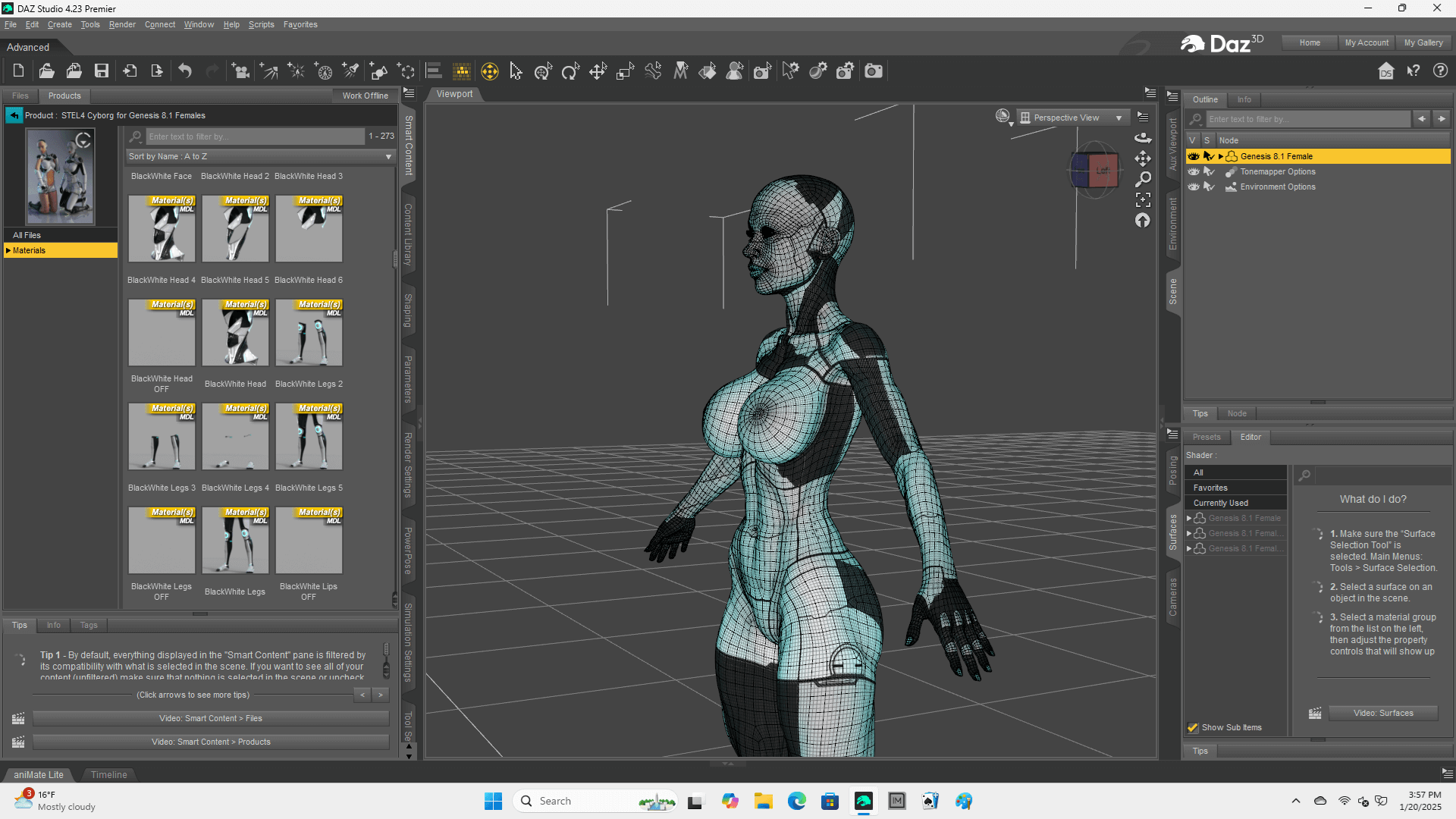Select the Translate tool icon
This screenshot has height=819, width=1456.
pyautogui.click(x=598, y=71)
